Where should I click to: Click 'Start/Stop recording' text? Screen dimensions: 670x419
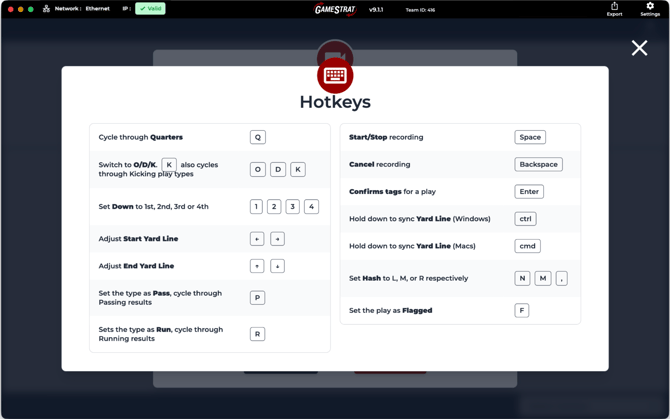386,137
